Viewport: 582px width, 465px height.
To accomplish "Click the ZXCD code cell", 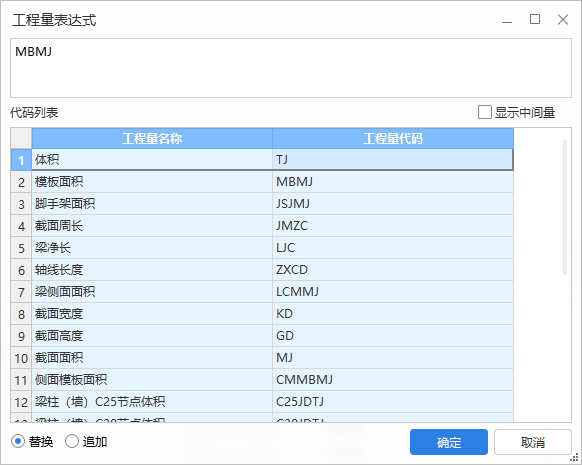I will point(393,270).
